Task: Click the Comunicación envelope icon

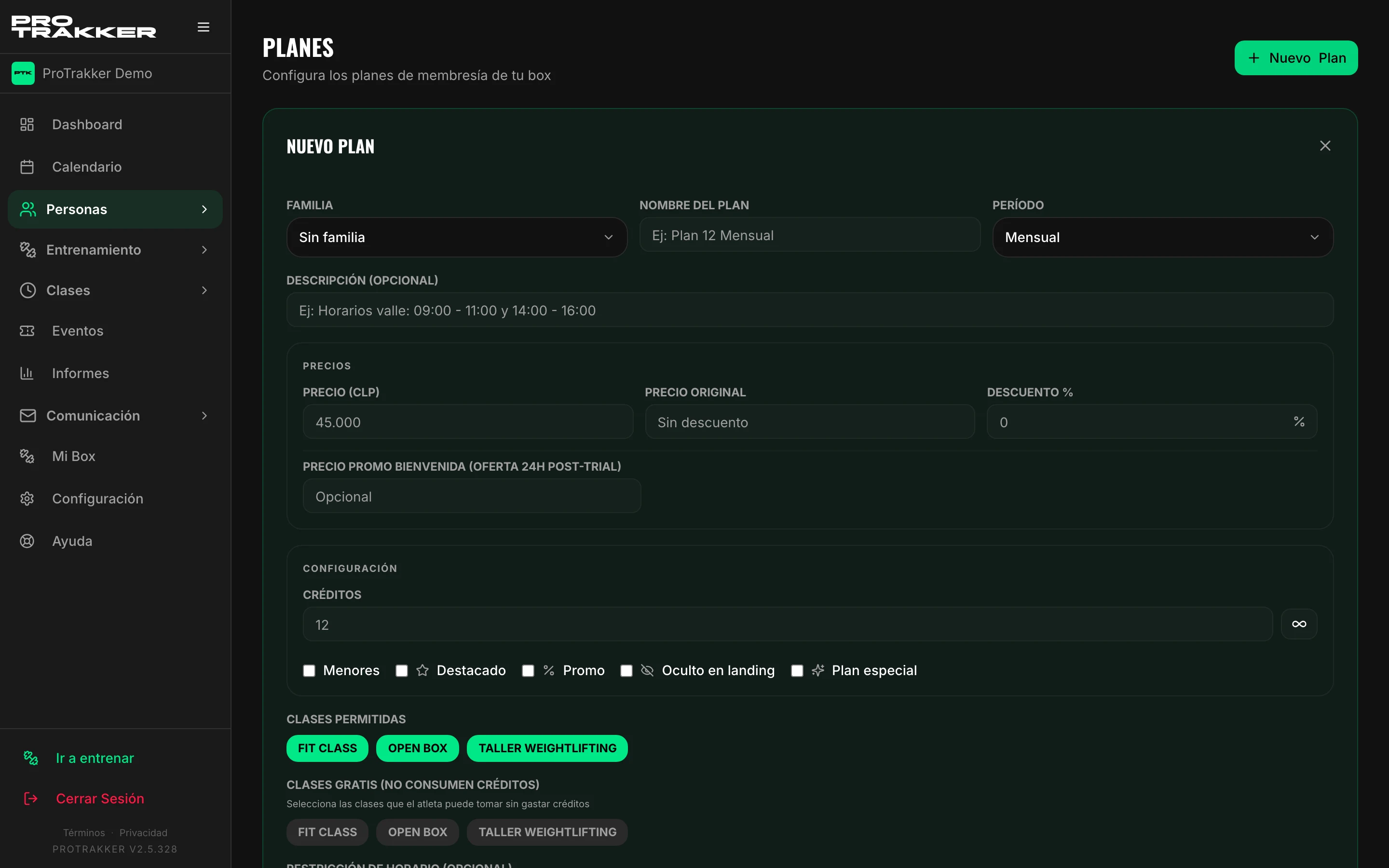Action: 27,416
